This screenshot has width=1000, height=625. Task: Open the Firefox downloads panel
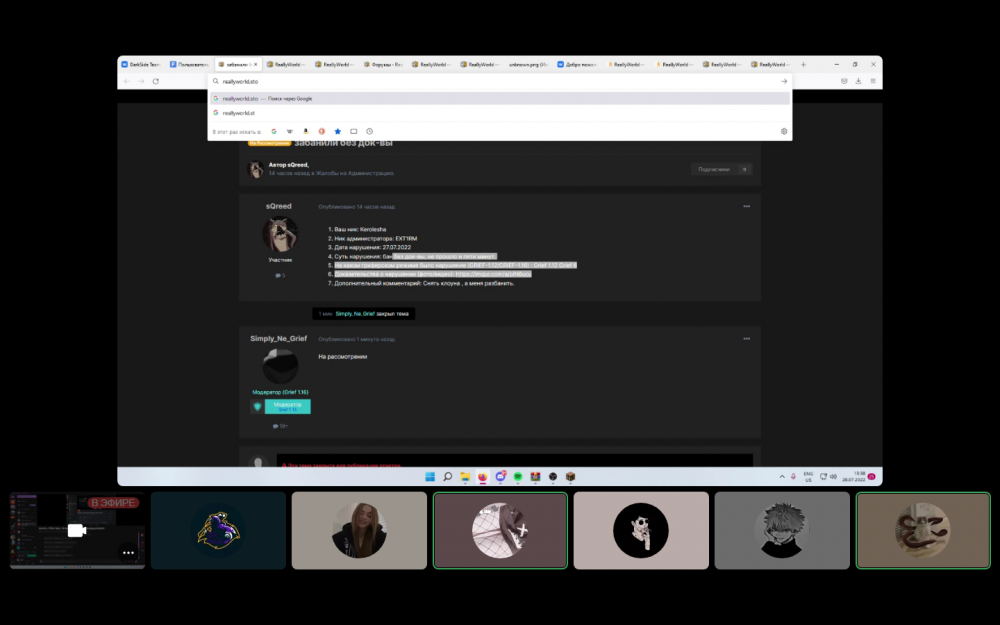coord(858,82)
